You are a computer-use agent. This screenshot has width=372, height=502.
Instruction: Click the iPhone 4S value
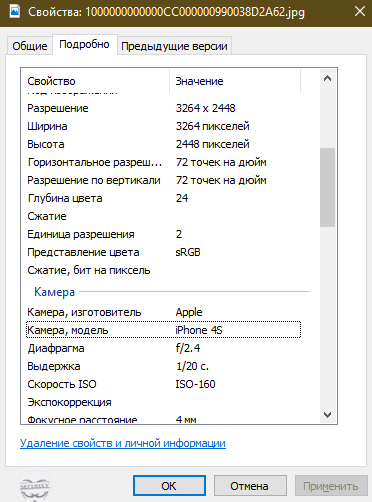[x=199, y=330]
